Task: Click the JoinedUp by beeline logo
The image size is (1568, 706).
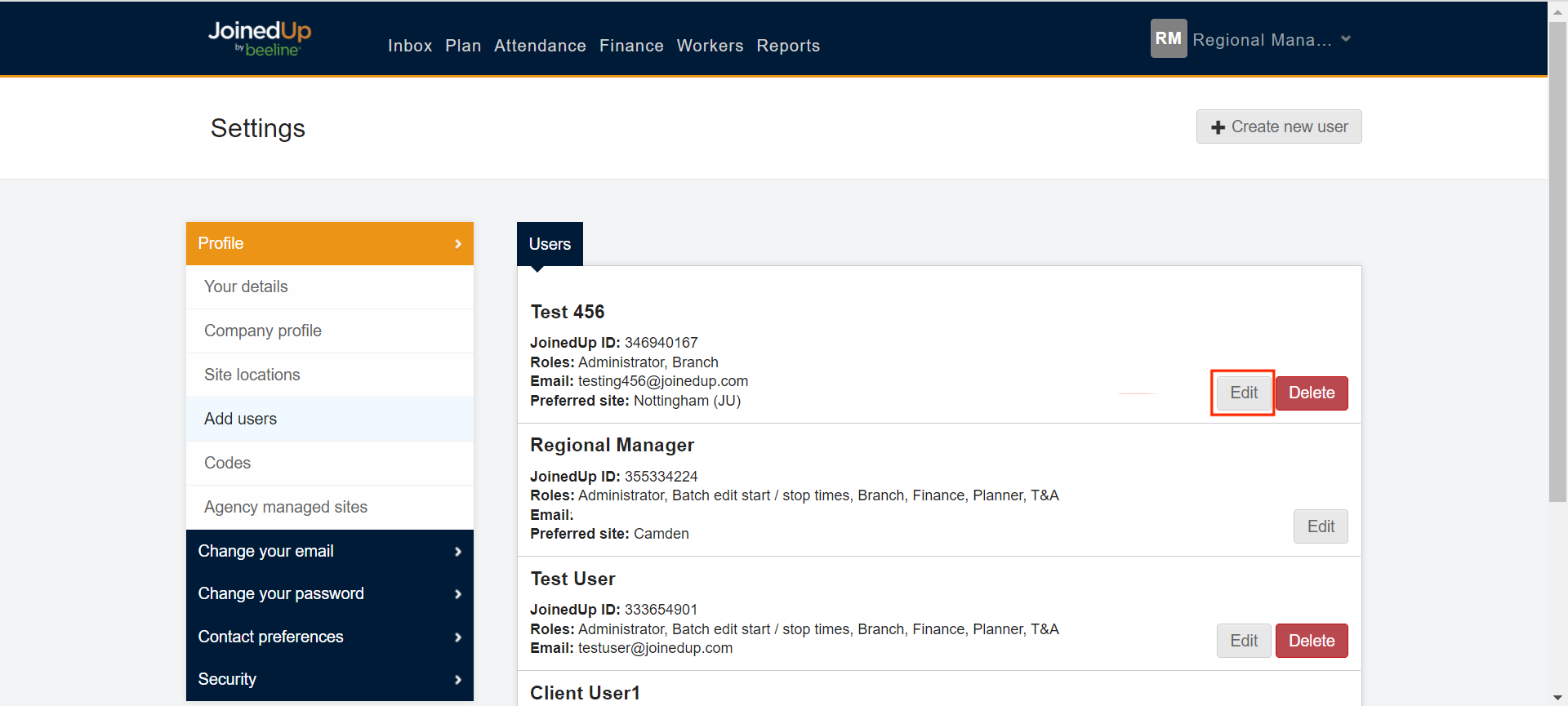Action: click(260, 38)
